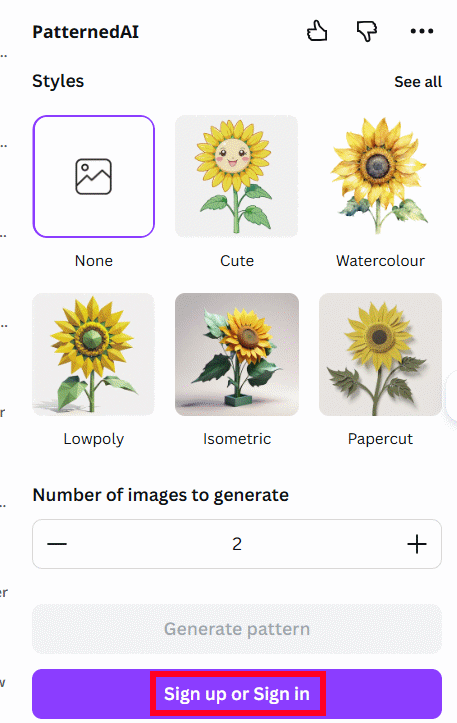Choose the Cute sunflower style
This screenshot has width=457, height=723.
point(237,176)
